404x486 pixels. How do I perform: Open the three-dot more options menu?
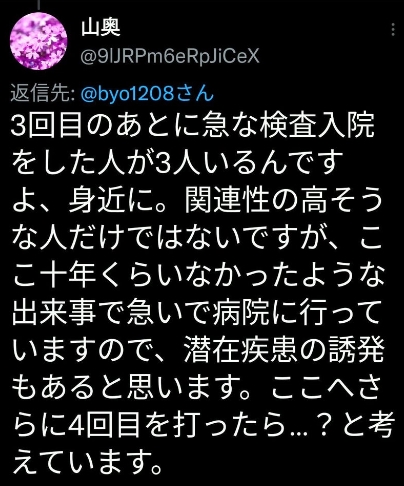click(x=394, y=30)
